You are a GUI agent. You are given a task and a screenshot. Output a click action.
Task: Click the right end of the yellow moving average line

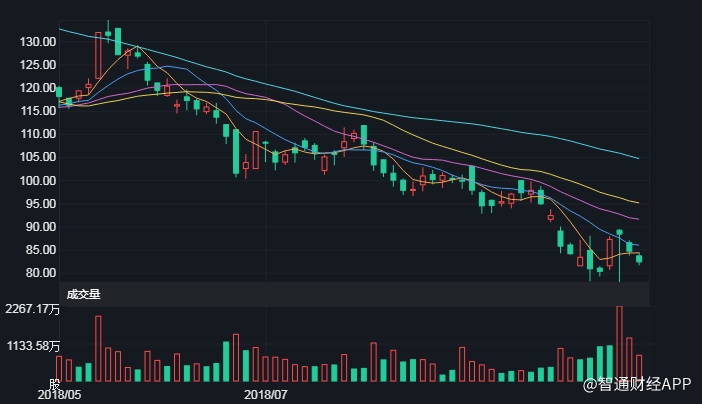point(637,202)
